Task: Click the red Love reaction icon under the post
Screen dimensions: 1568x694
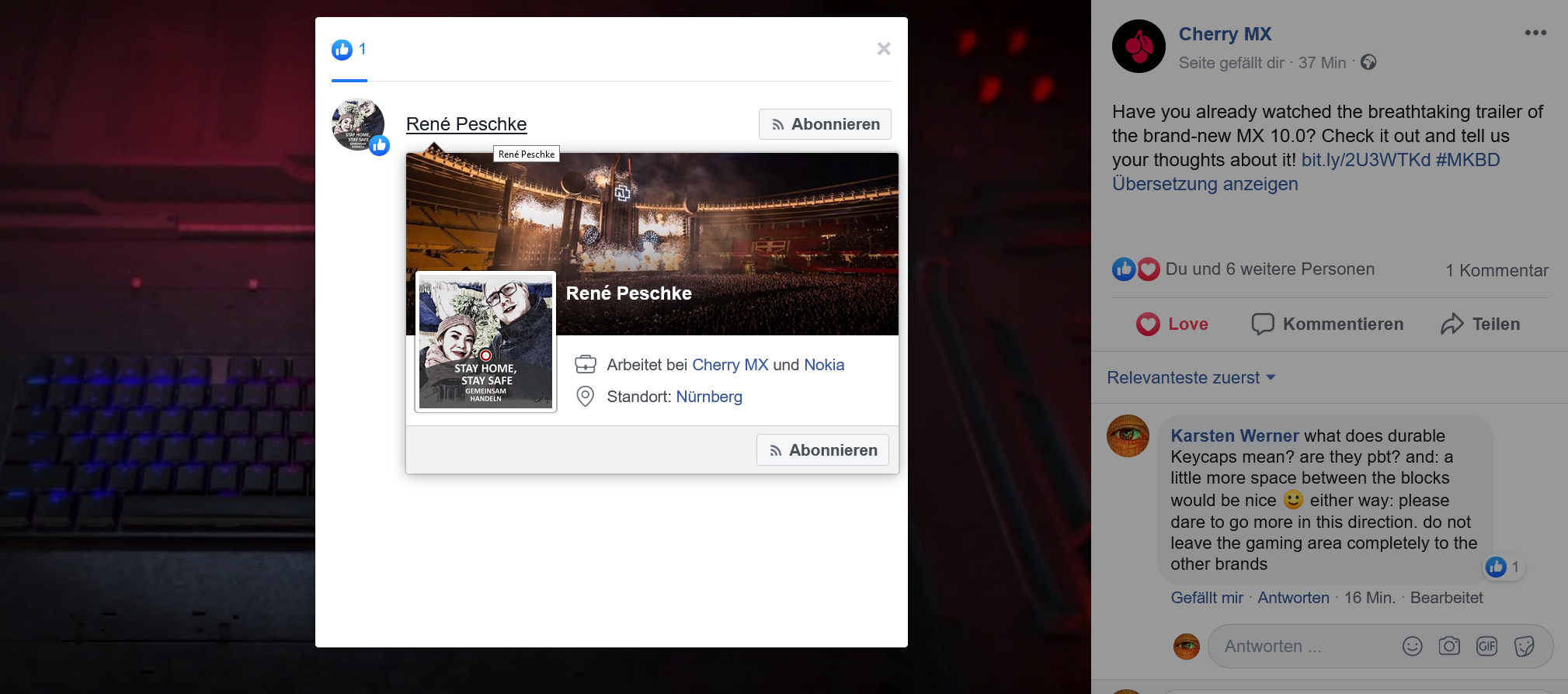Action: point(1149,269)
